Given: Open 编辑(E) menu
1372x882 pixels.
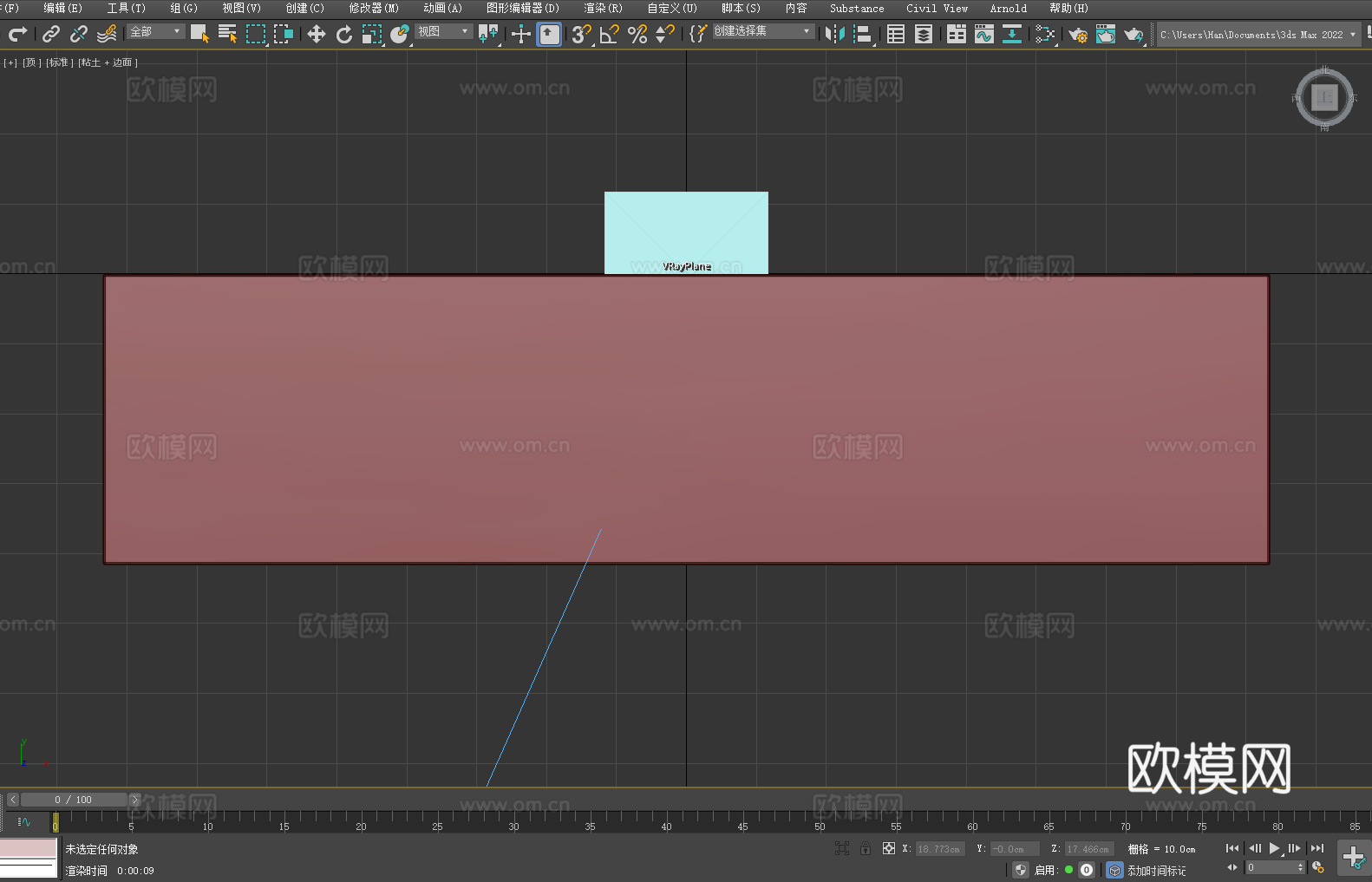Looking at the screenshot, I should point(62,9).
